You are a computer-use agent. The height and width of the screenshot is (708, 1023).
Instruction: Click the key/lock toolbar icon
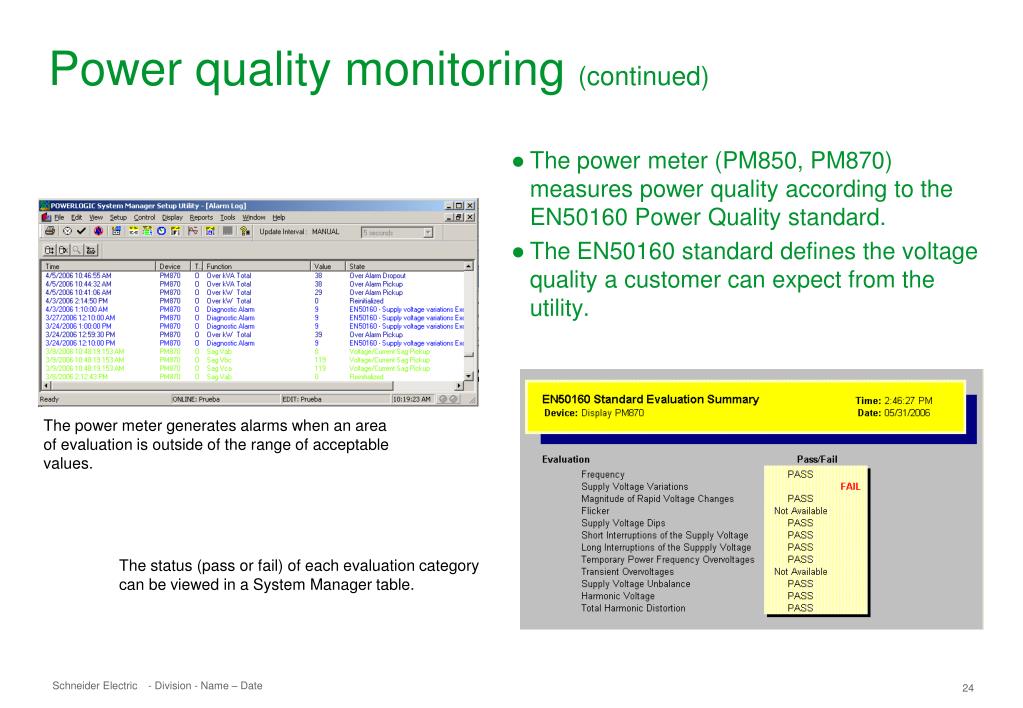pyautogui.click(x=245, y=231)
